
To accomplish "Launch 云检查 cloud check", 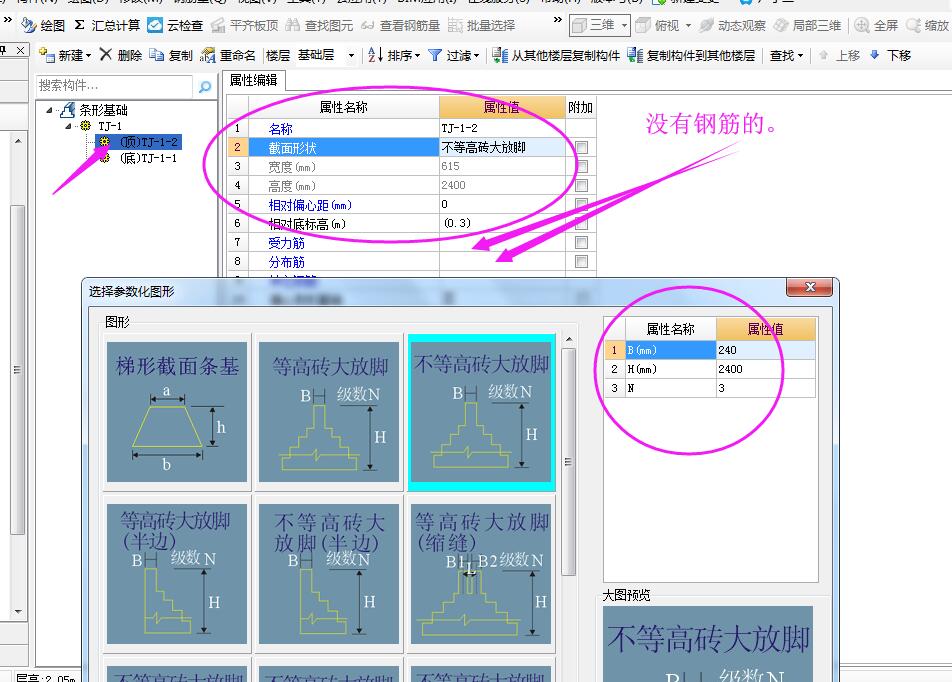I will coord(175,26).
